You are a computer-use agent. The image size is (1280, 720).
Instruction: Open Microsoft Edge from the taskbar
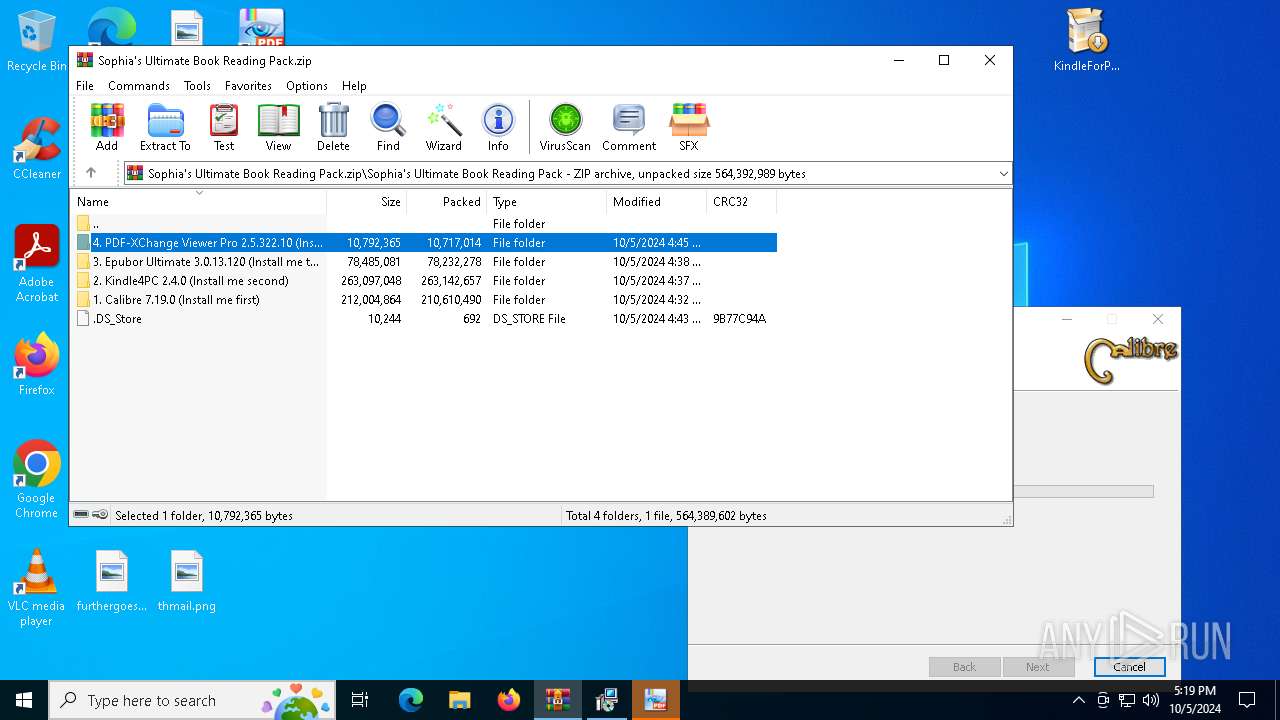coord(411,700)
